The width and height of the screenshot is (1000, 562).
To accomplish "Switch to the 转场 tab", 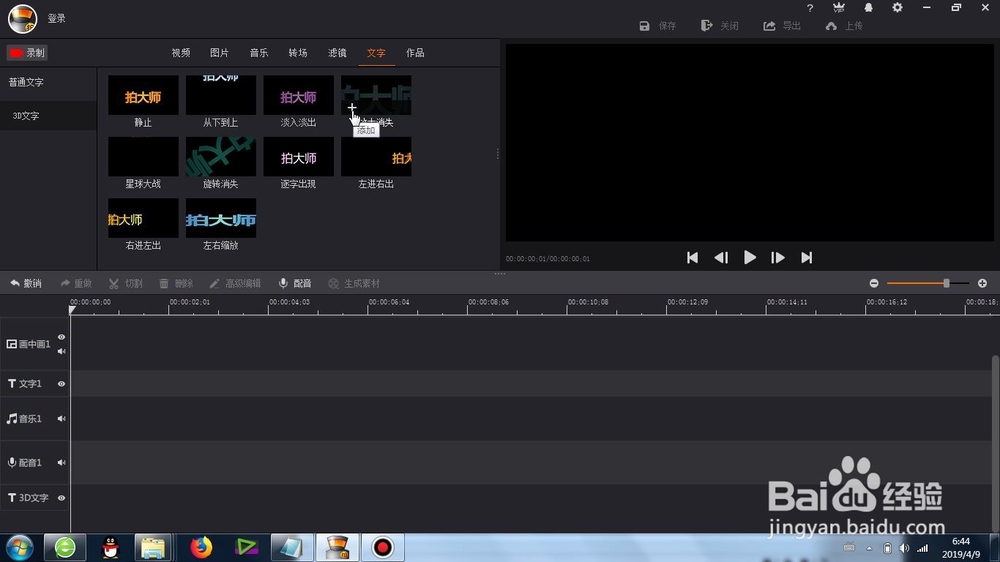I will 298,53.
